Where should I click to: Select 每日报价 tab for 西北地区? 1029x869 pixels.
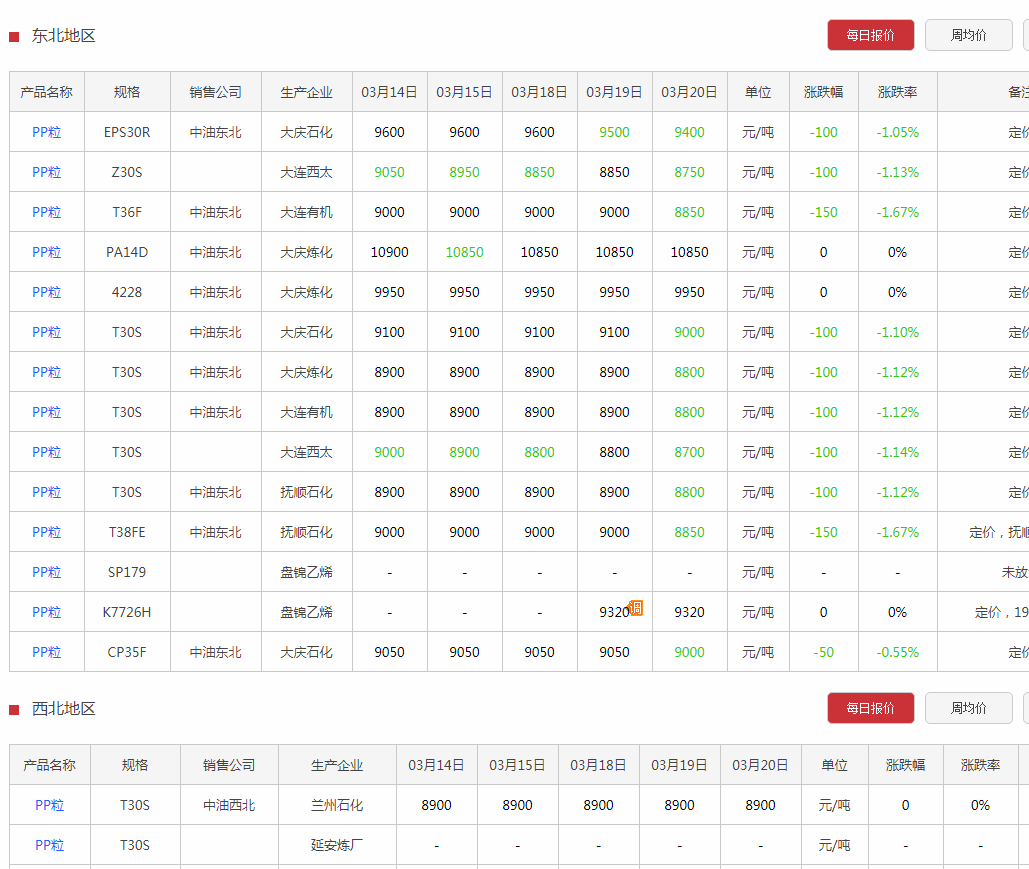[870, 708]
